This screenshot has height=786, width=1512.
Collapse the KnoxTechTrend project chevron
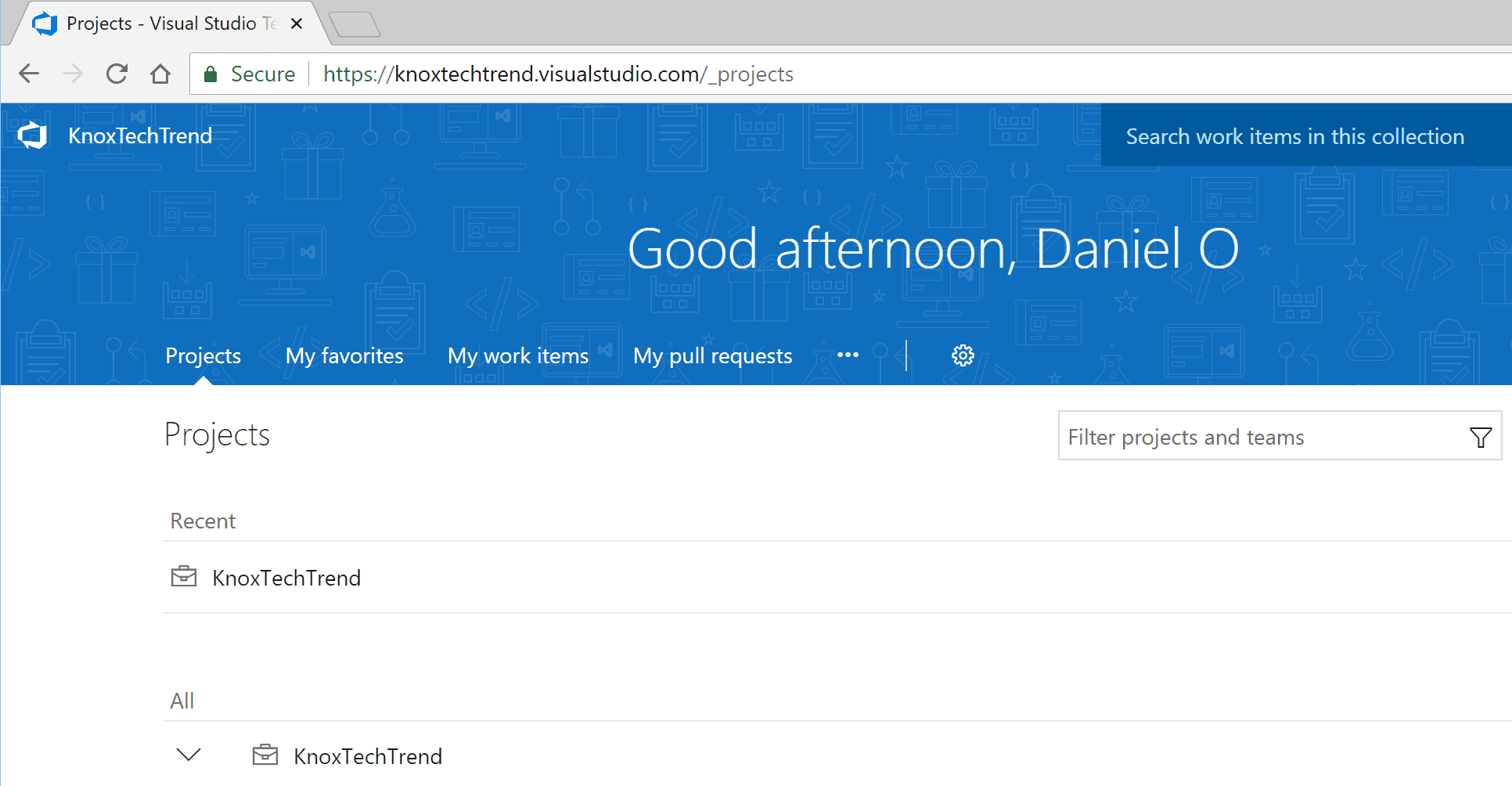coord(189,755)
